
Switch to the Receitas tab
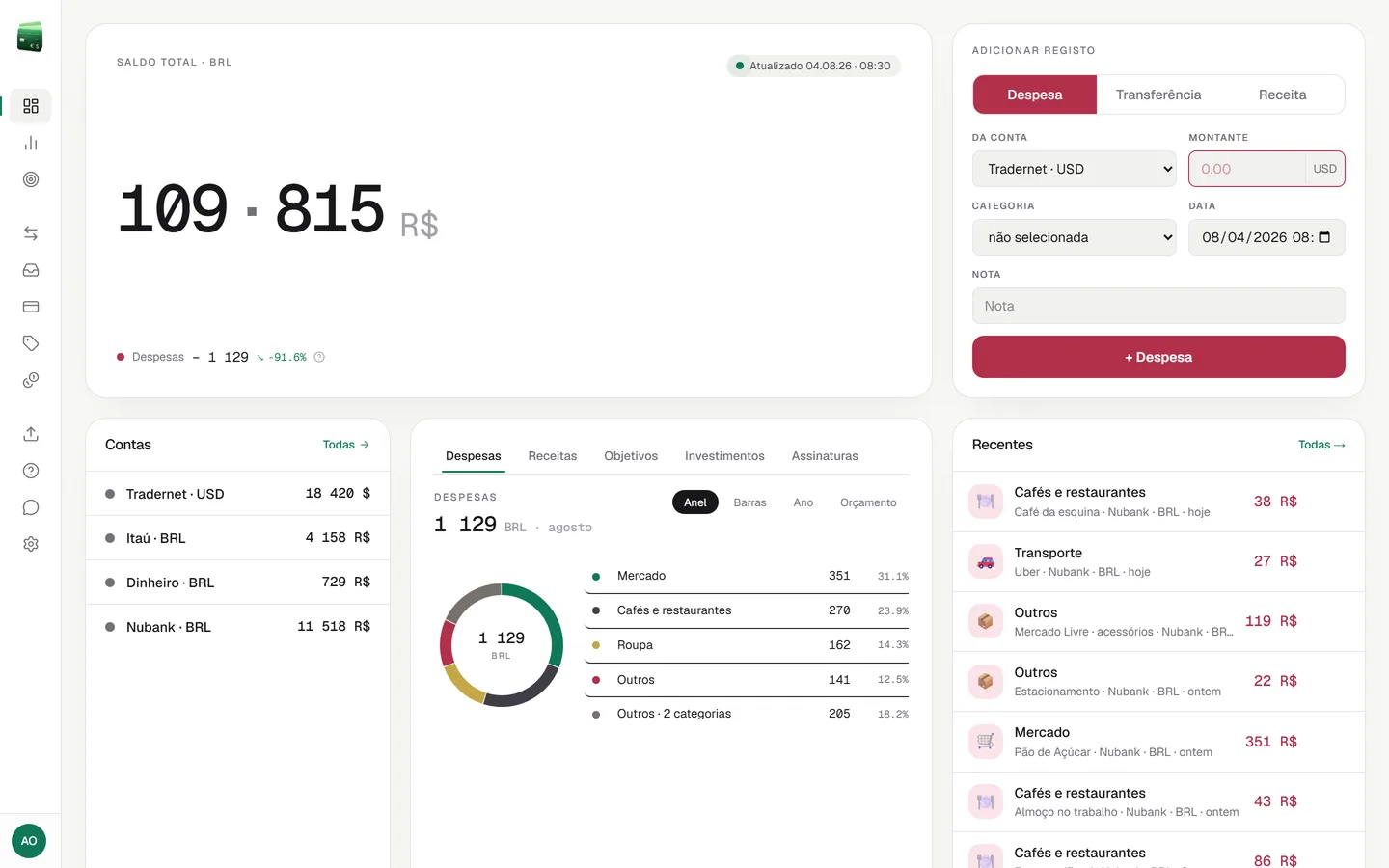(552, 456)
